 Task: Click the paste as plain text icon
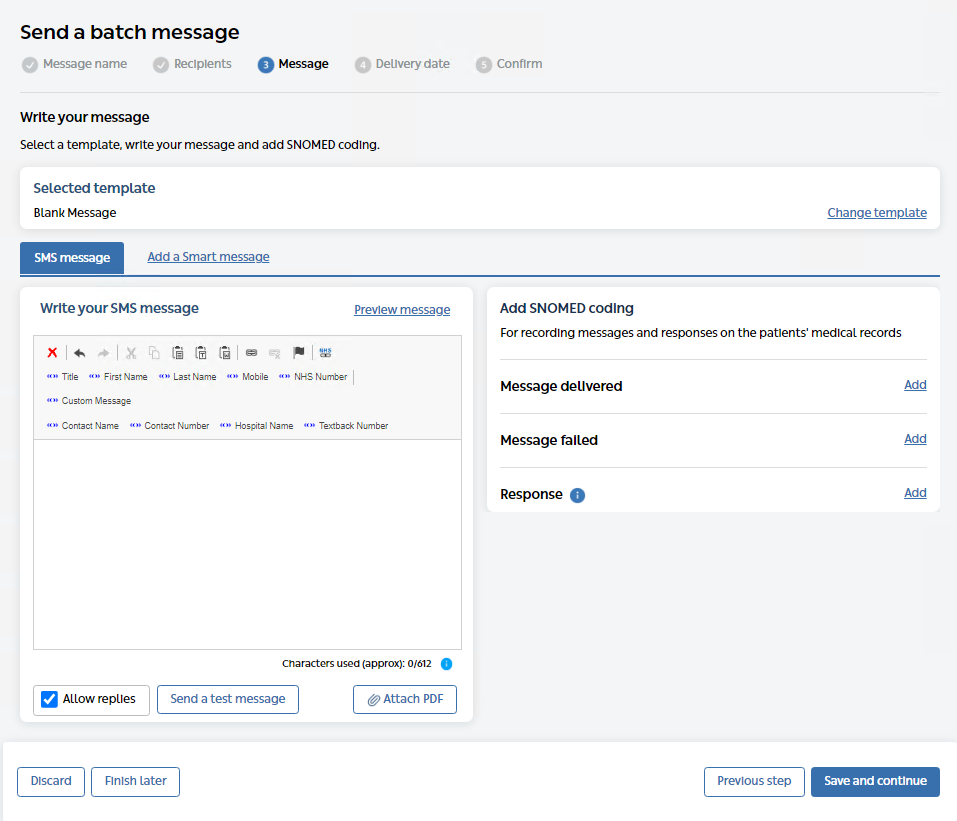tap(201, 353)
